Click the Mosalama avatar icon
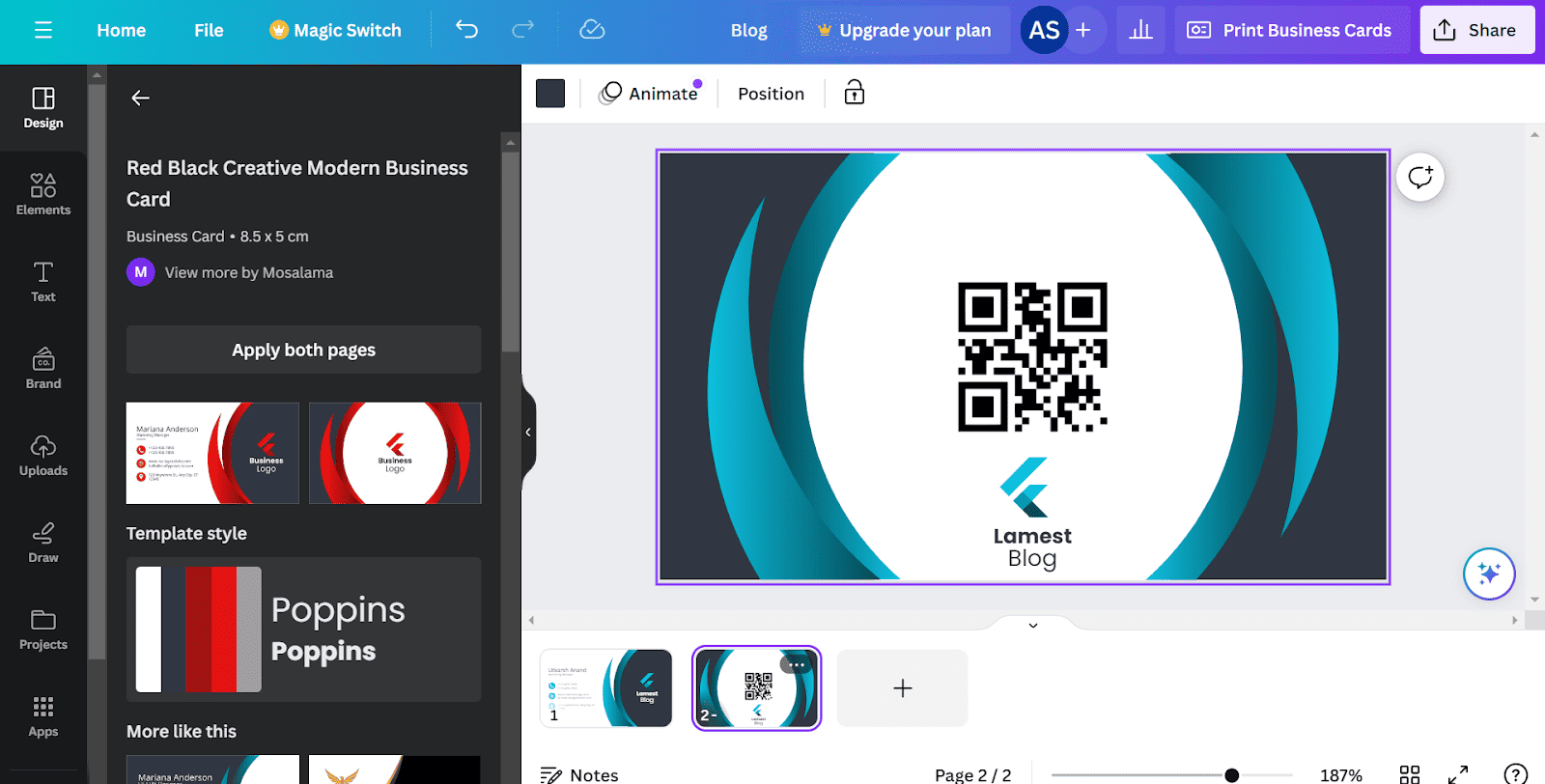 141,272
